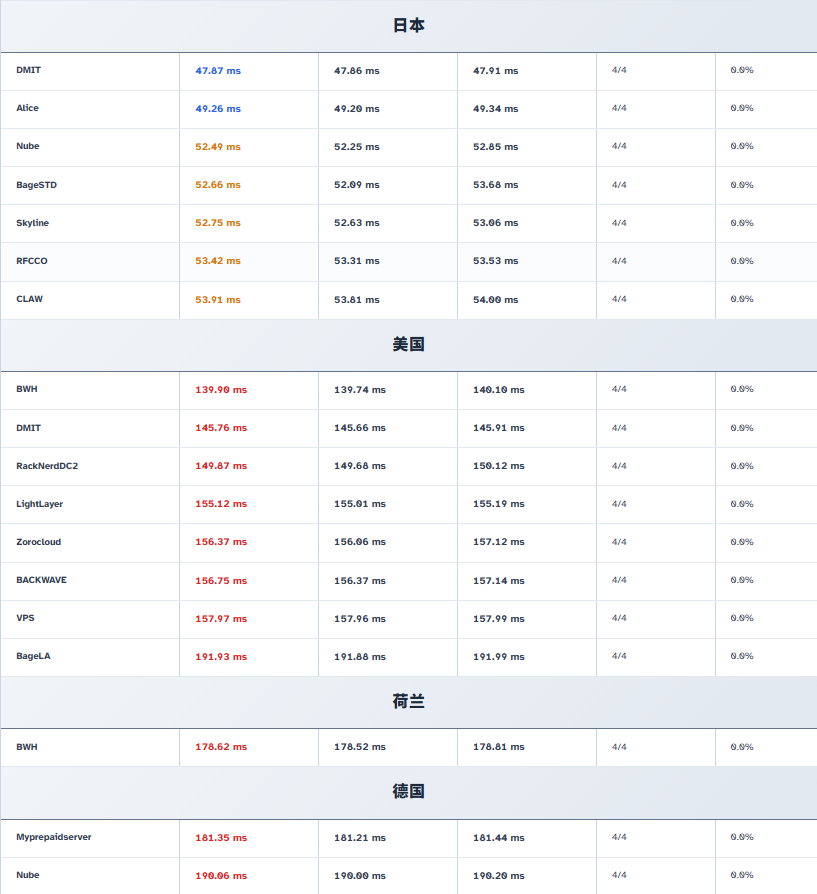Select the 178.62 ms latency cell

(x=221, y=747)
